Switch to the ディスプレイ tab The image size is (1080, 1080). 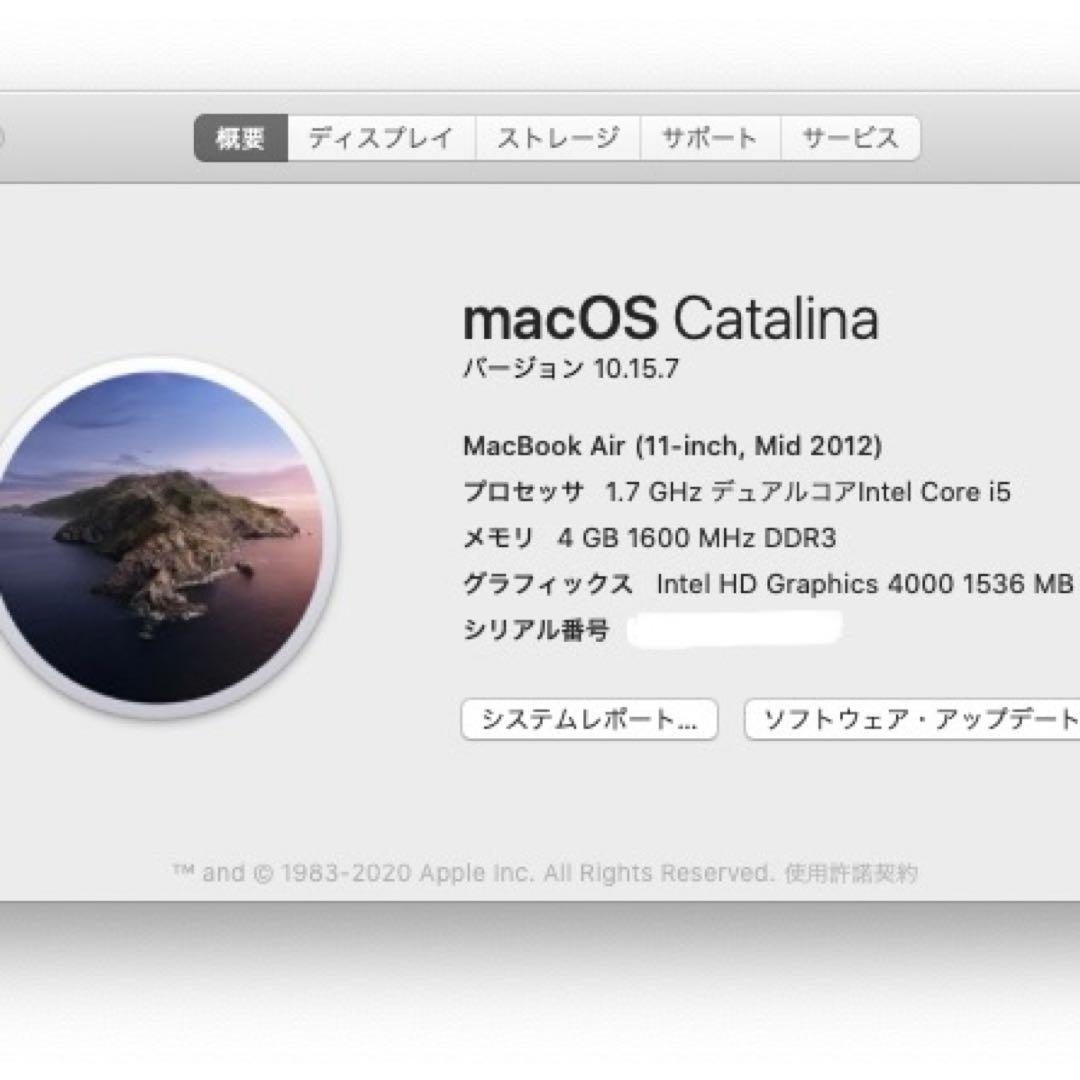380,139
